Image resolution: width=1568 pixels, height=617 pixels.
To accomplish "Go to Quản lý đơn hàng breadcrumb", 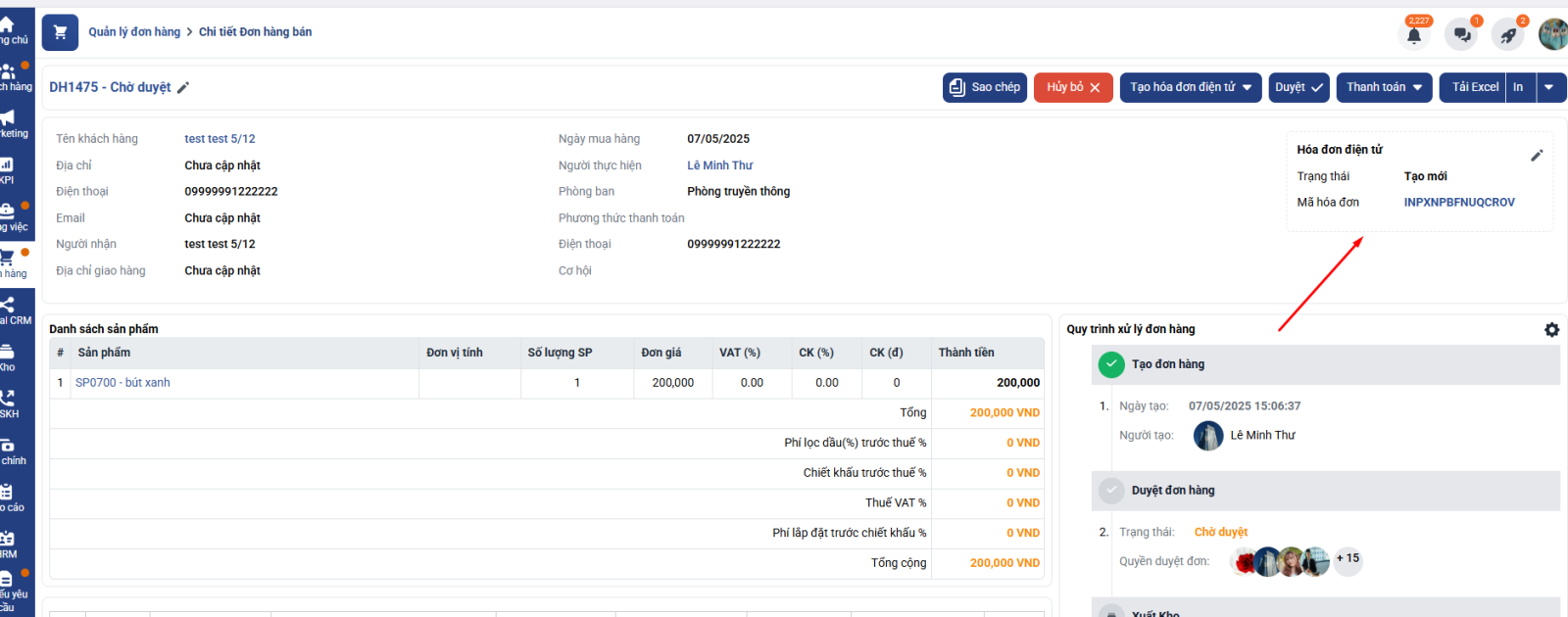I will (134, 32).
